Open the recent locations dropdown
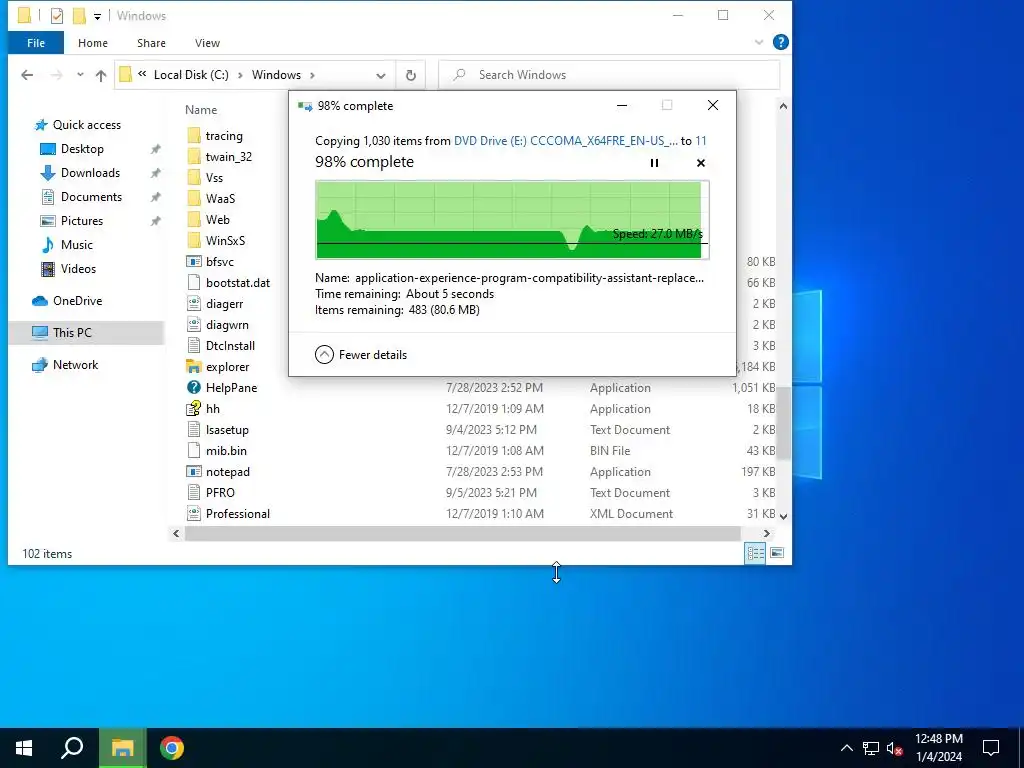Image resolution: width=1024 pixels, height=768 pixels. [x=80, y=75]
